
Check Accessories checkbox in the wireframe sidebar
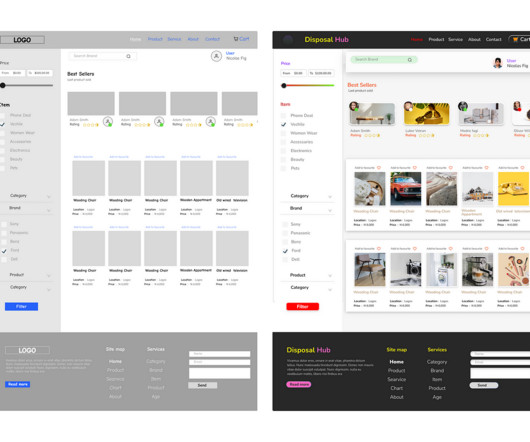2,142
